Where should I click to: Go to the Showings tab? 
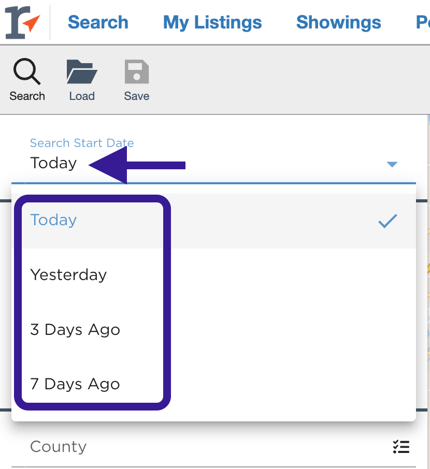[338, 22]
